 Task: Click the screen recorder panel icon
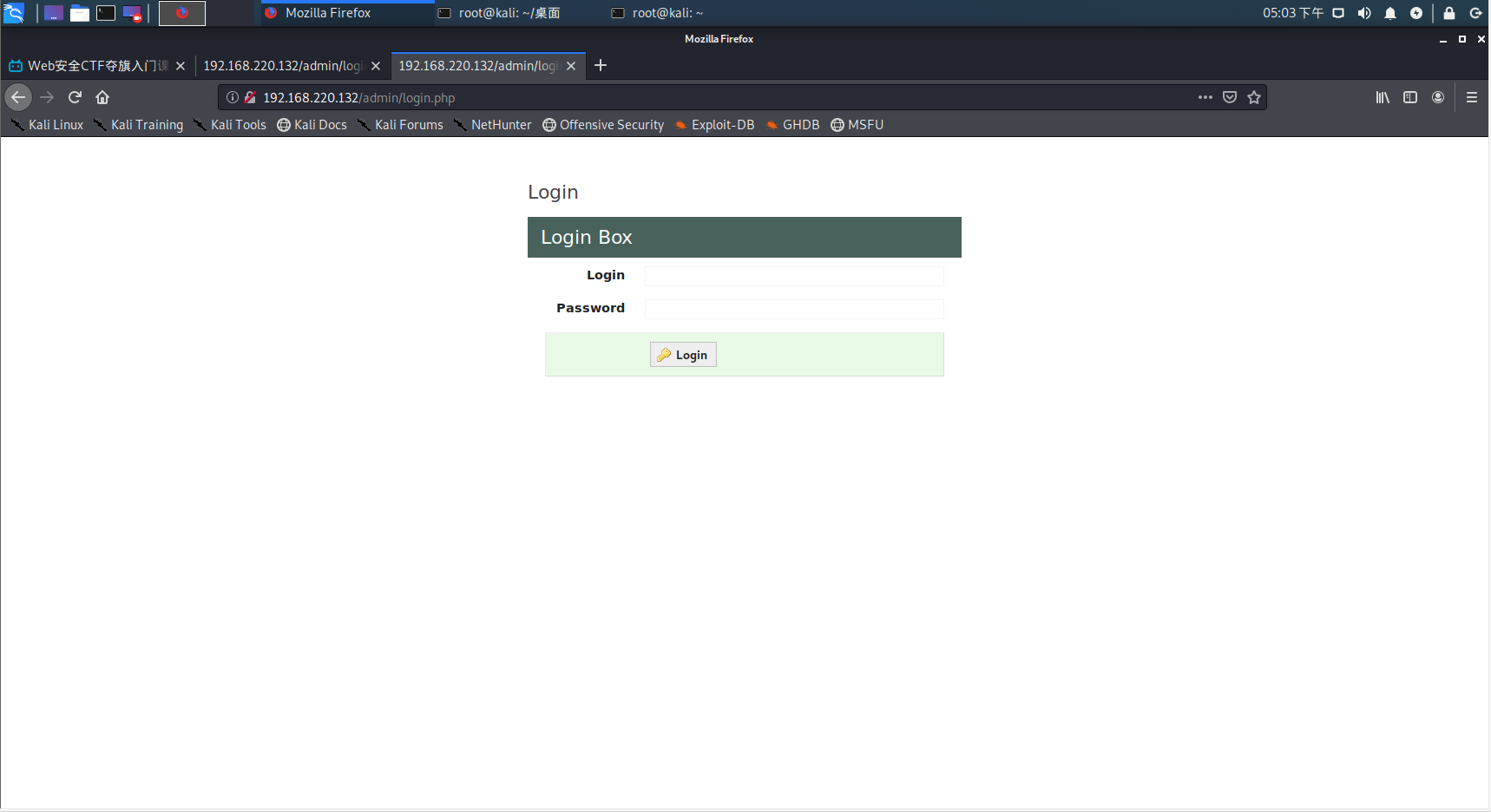click(x=132, y=13)
